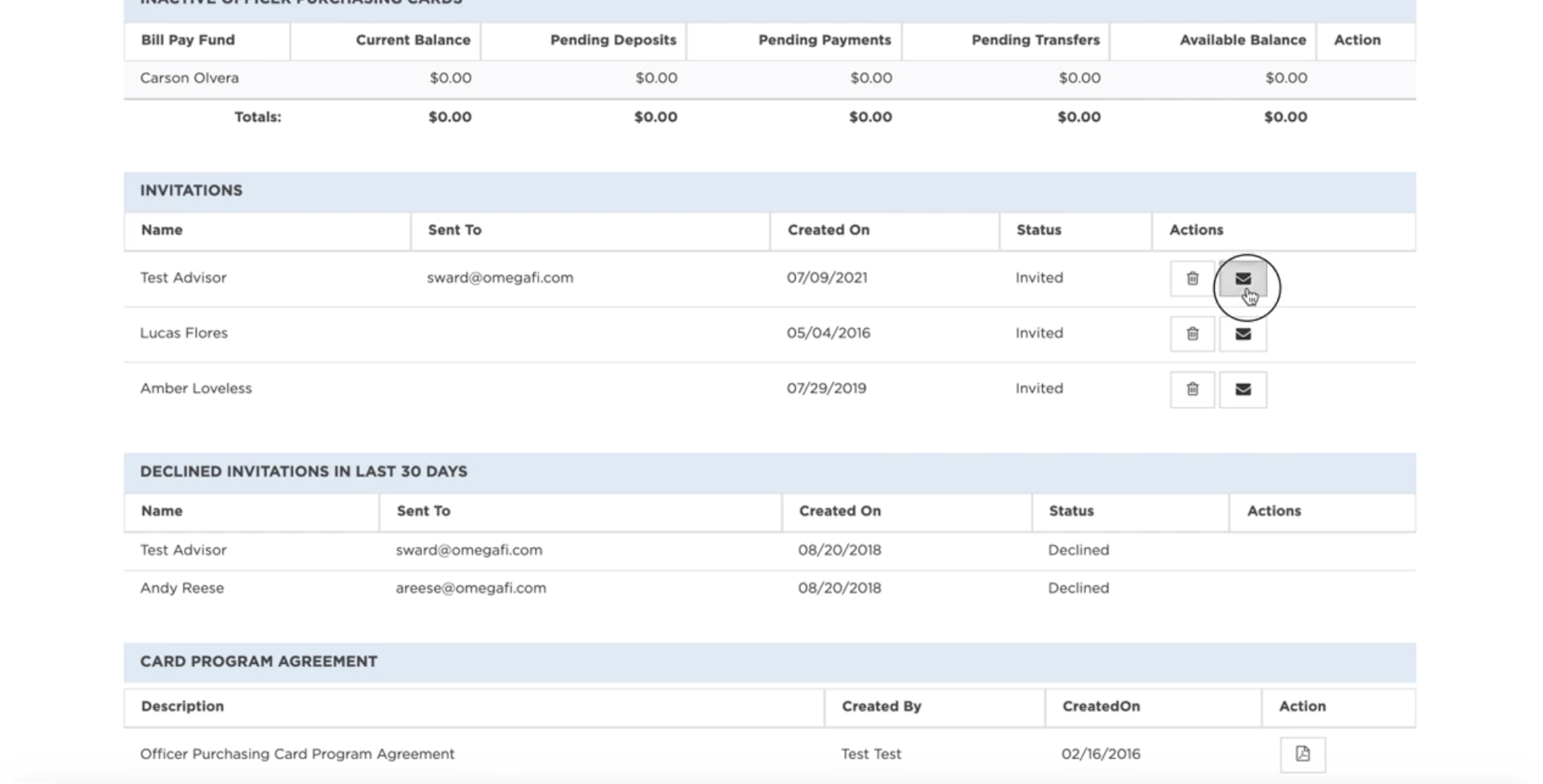Delete the Lucas Flores invitation

(1192, 334)
